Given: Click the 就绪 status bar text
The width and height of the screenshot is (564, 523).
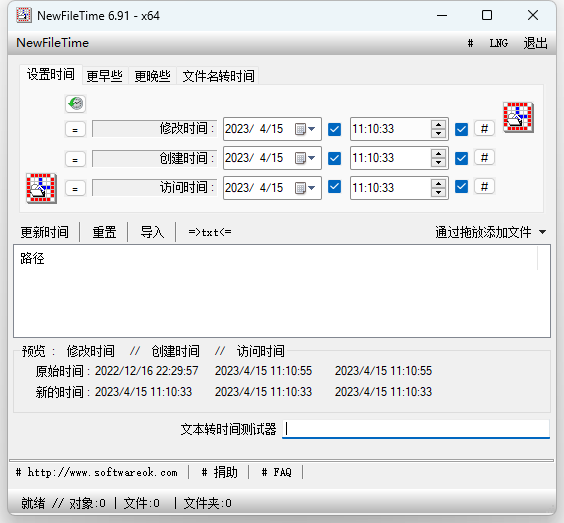Looking at the screenshot, I should tap(33, 503).
